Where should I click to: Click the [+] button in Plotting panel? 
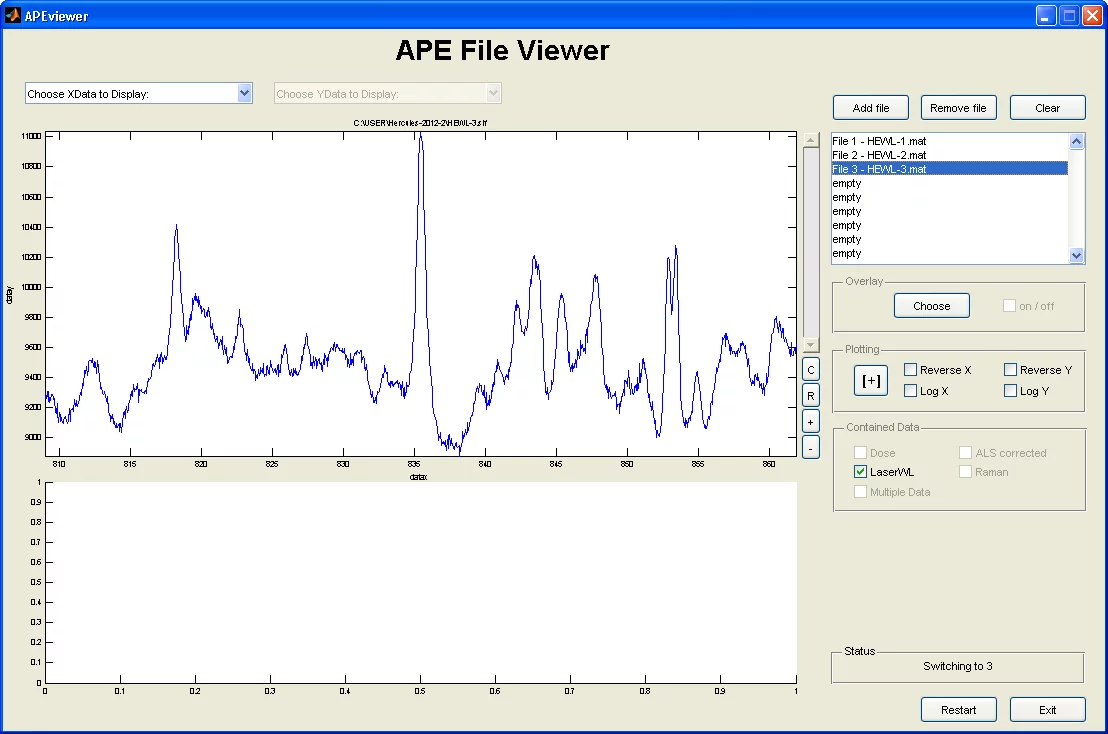point(871,380)
